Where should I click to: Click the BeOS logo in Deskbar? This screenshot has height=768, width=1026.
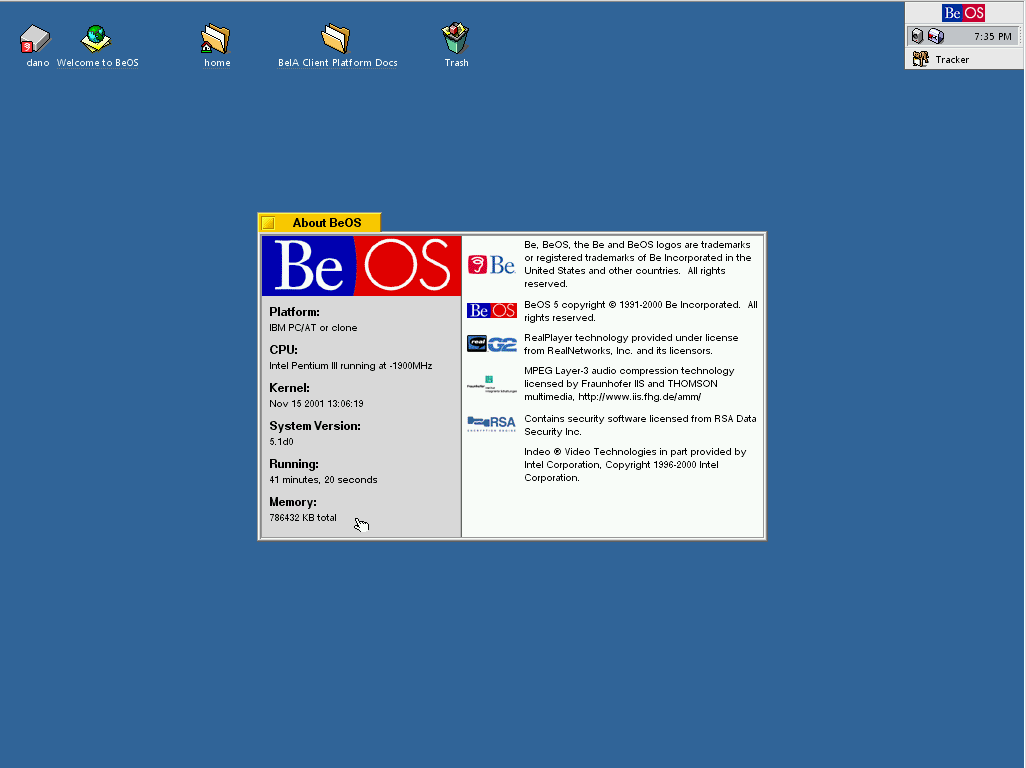(x=963, y=13)
